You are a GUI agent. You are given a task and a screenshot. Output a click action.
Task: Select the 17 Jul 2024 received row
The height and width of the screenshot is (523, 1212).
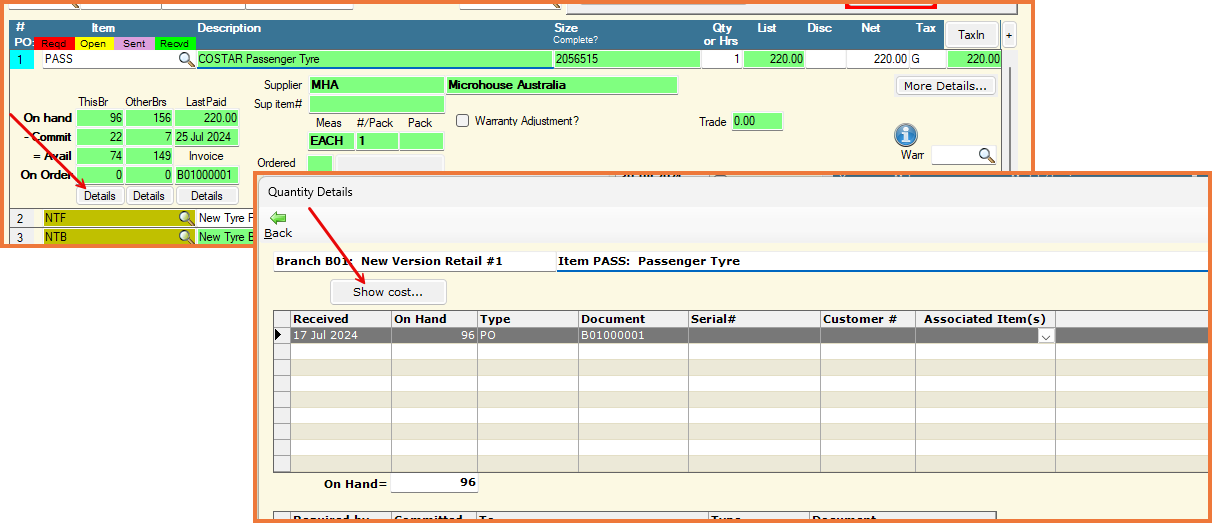tap(340, 336)
